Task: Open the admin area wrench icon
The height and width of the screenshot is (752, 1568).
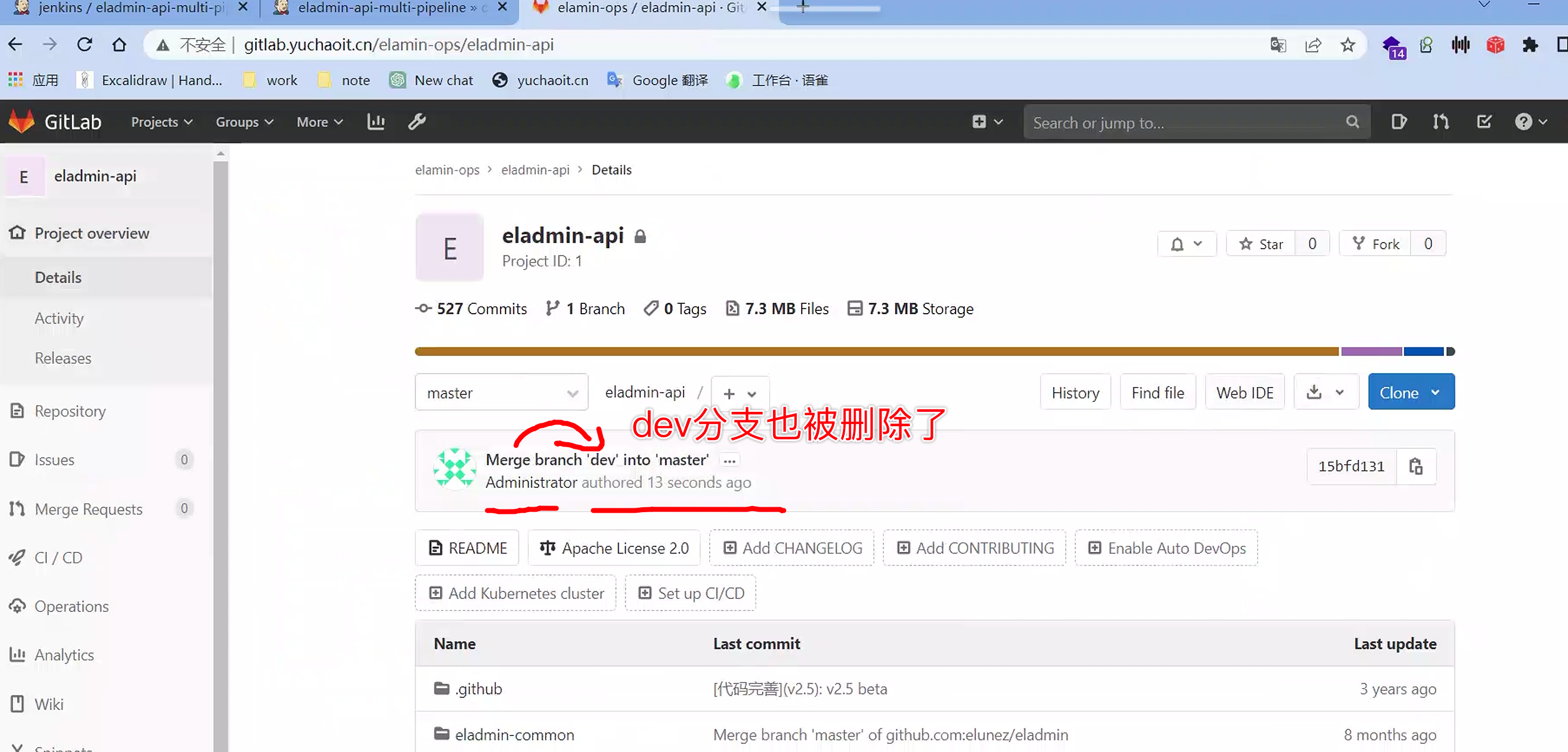Action: coord(417,122)
